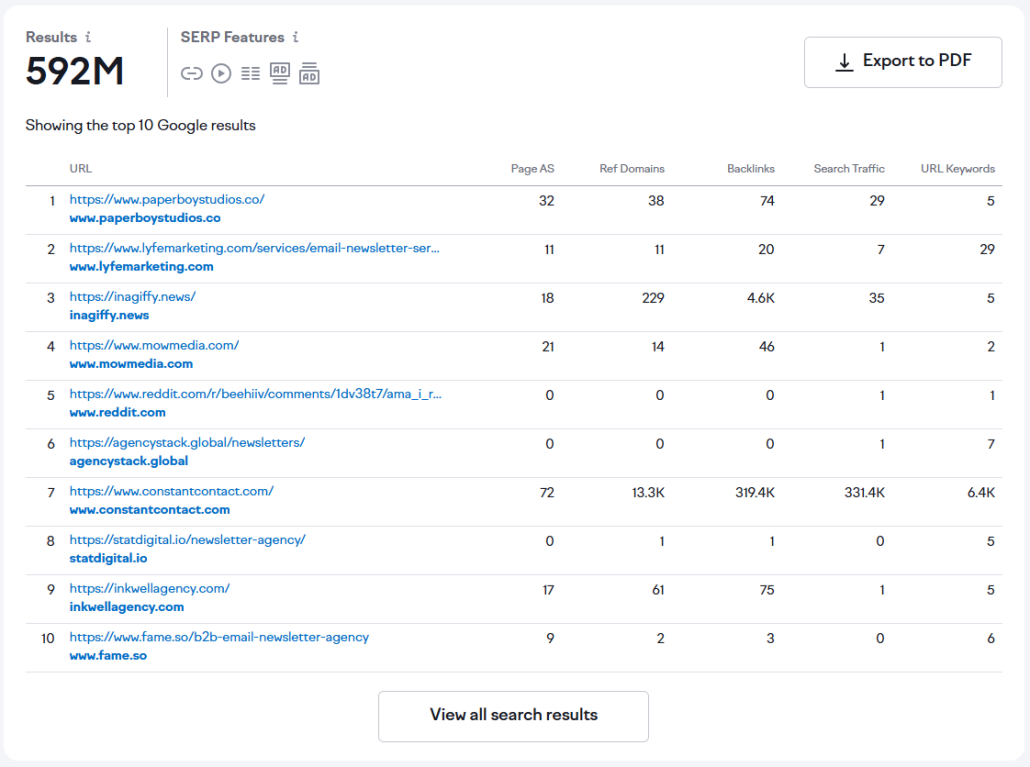The height and width of the screenshot is (767, 1030).
Task: Click the Results info icon
Action: point(88,37)
